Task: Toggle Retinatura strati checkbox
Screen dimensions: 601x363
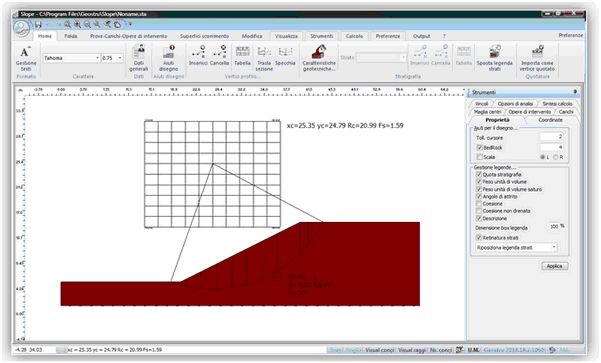Action: tap(479, 238)
